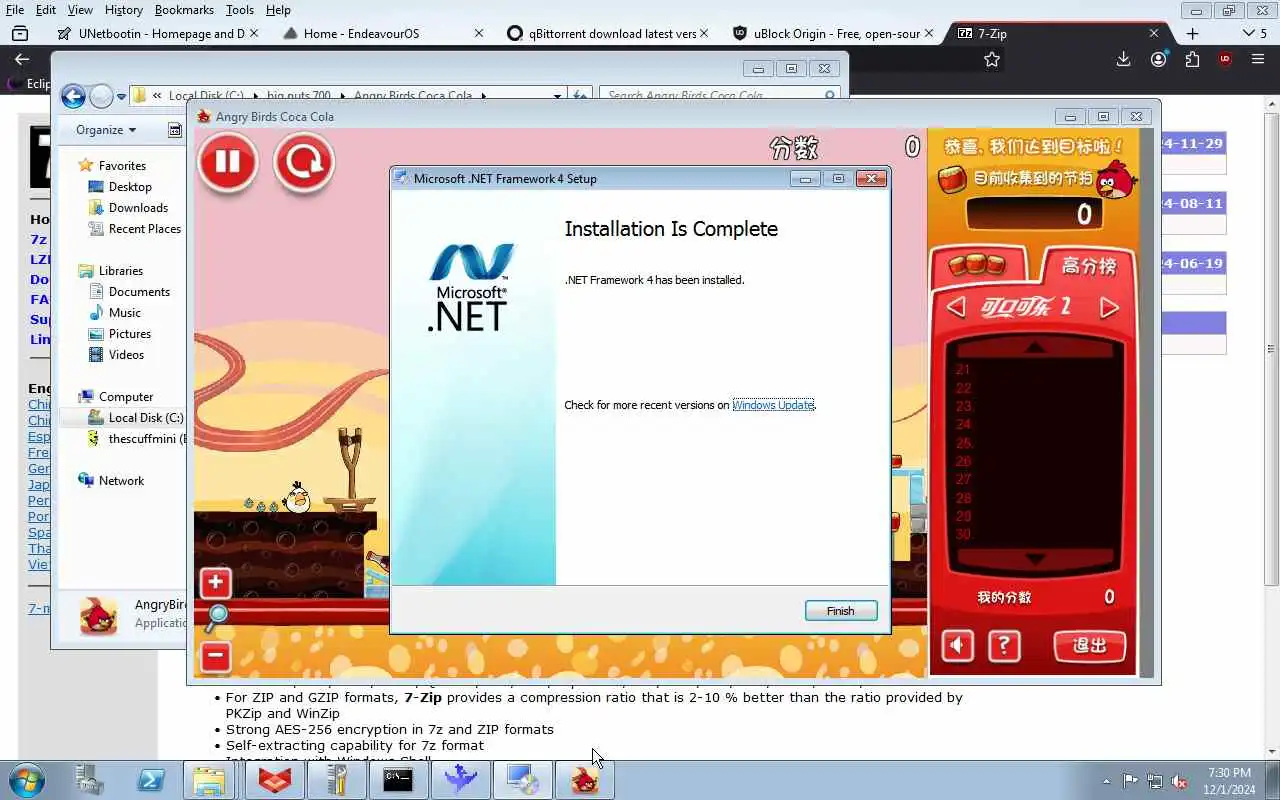Go to next leaderboard page with right arrow

(x=1109, y=307)
